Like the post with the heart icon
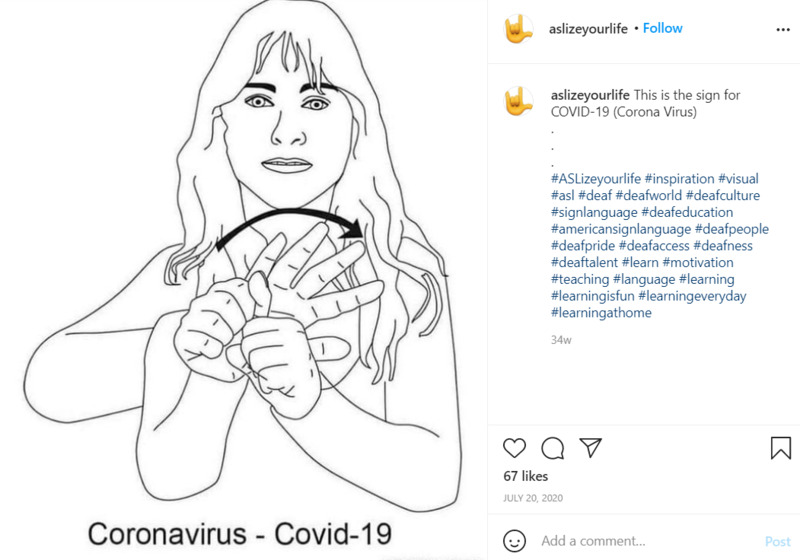This screenshot has width=800, height=560. click(514, 448)
